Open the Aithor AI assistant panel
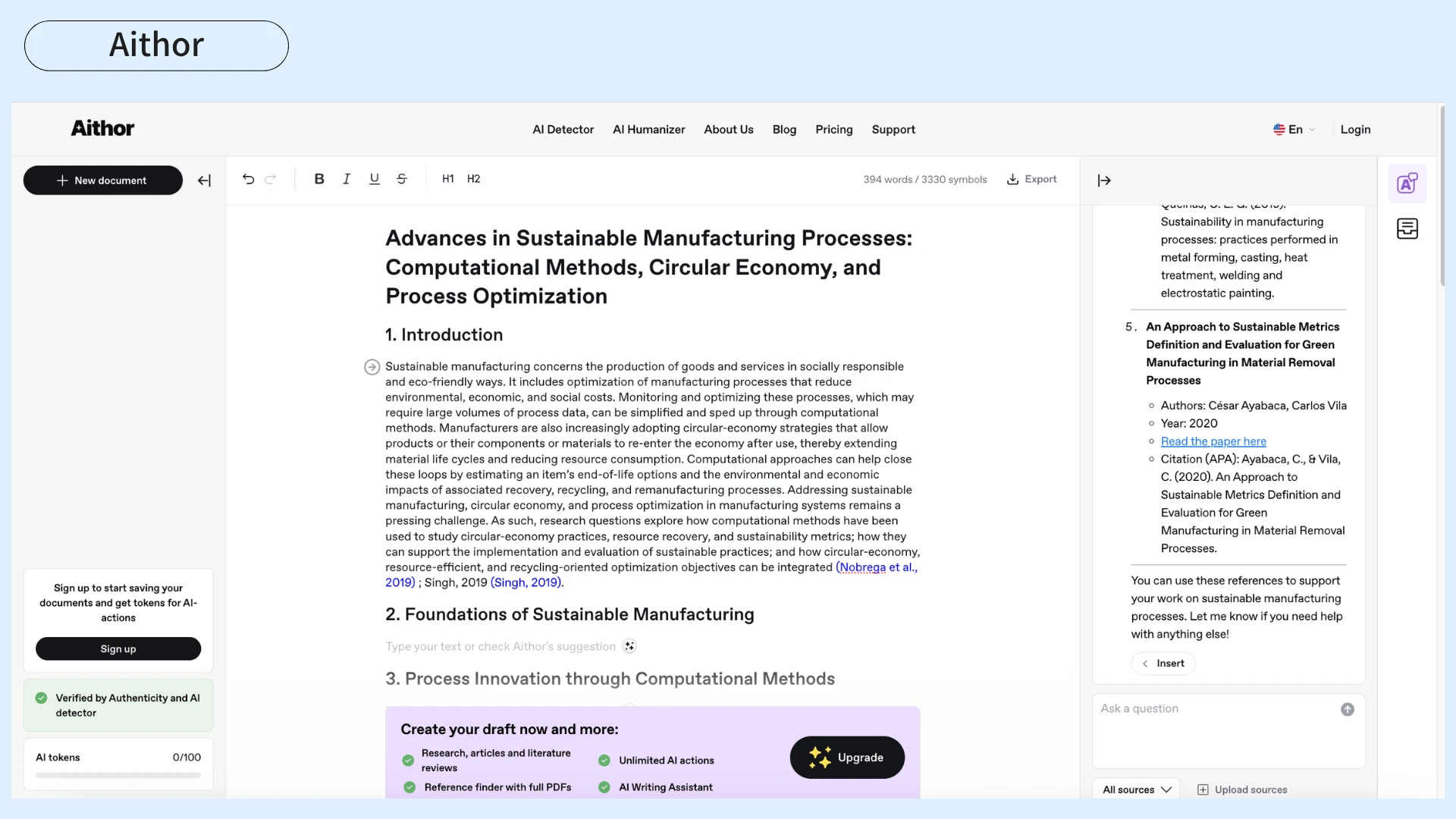Screen dimensions: 1456x819 pos(1407,183)
